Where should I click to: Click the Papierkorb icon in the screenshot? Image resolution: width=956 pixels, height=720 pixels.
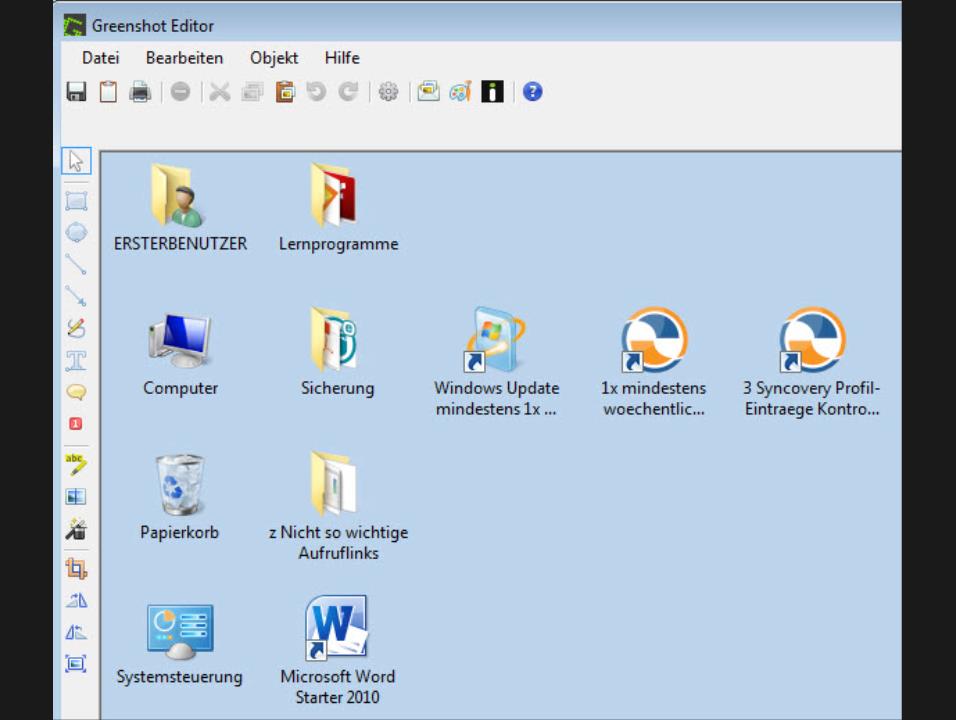[x=180, y=487]
